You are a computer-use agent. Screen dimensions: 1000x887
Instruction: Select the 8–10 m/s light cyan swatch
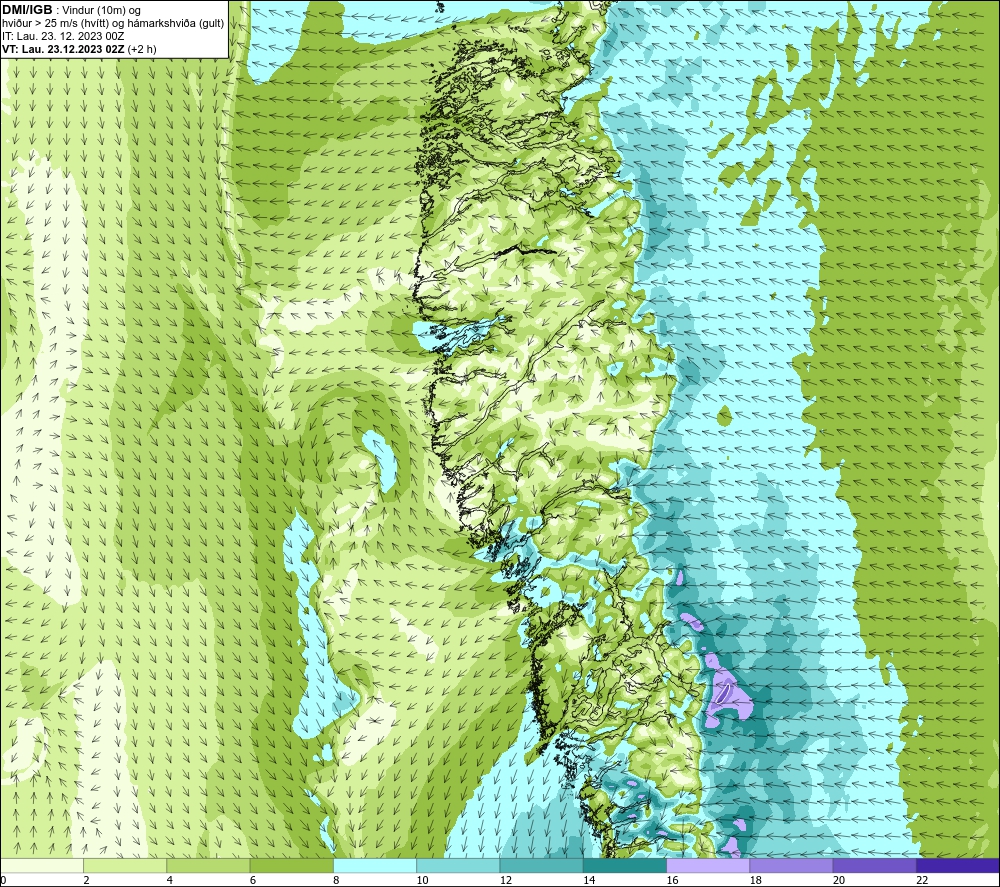[375, 865]
